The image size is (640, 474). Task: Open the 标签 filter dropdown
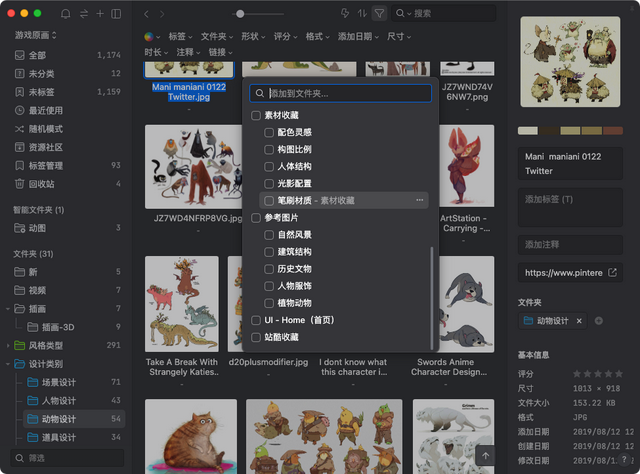[x=180, y=37]
